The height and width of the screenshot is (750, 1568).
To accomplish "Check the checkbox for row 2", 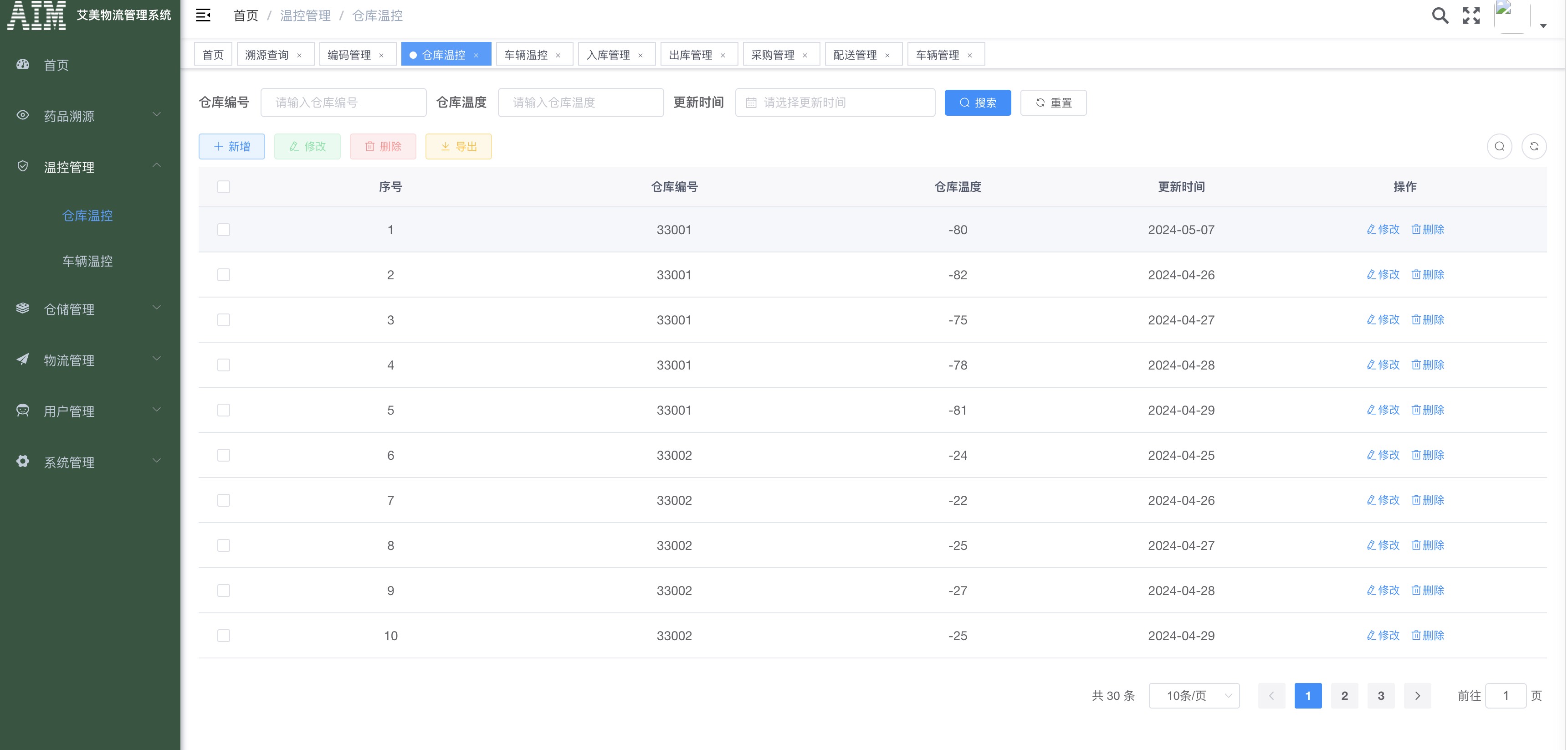I will pyautogui.click(x=223, y=275).
